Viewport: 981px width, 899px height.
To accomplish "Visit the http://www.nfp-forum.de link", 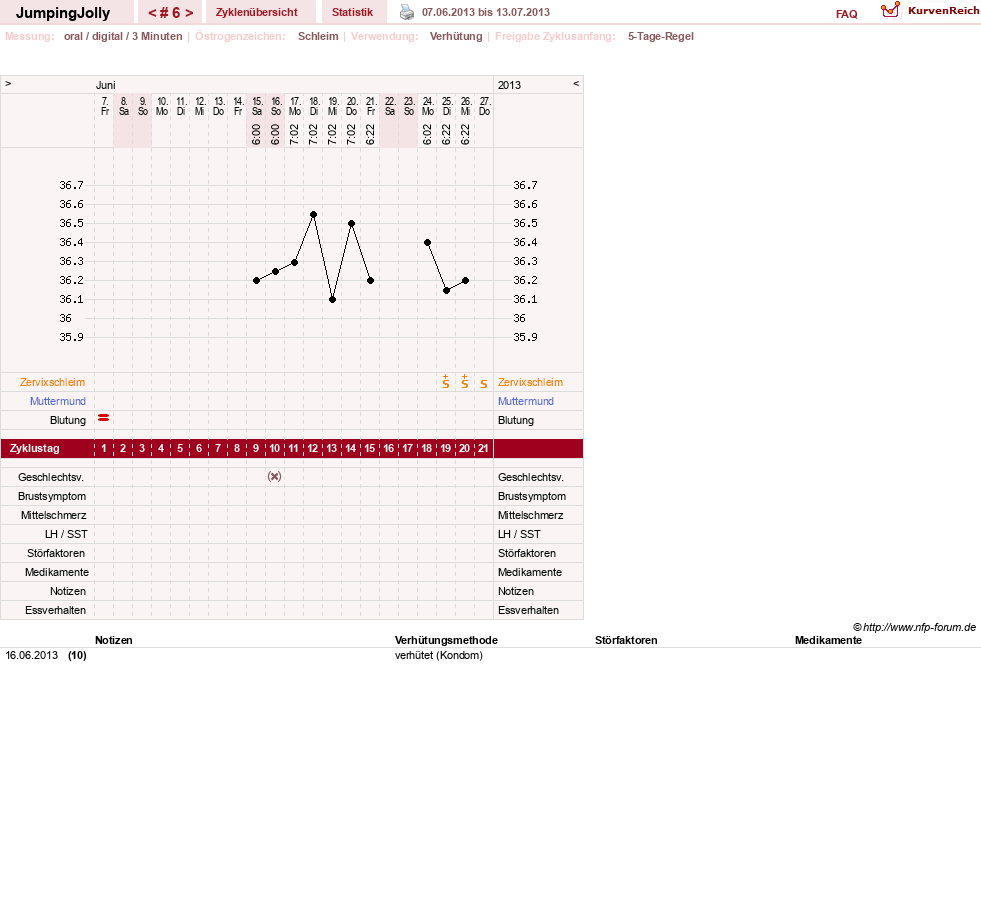I will pyautogui.click(x=919, y=627).
